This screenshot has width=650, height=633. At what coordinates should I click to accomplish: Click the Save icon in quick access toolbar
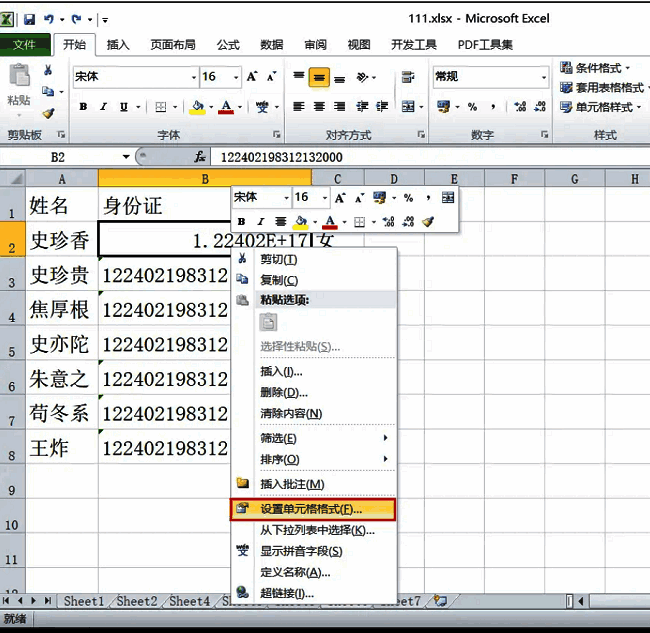(29, 19)
